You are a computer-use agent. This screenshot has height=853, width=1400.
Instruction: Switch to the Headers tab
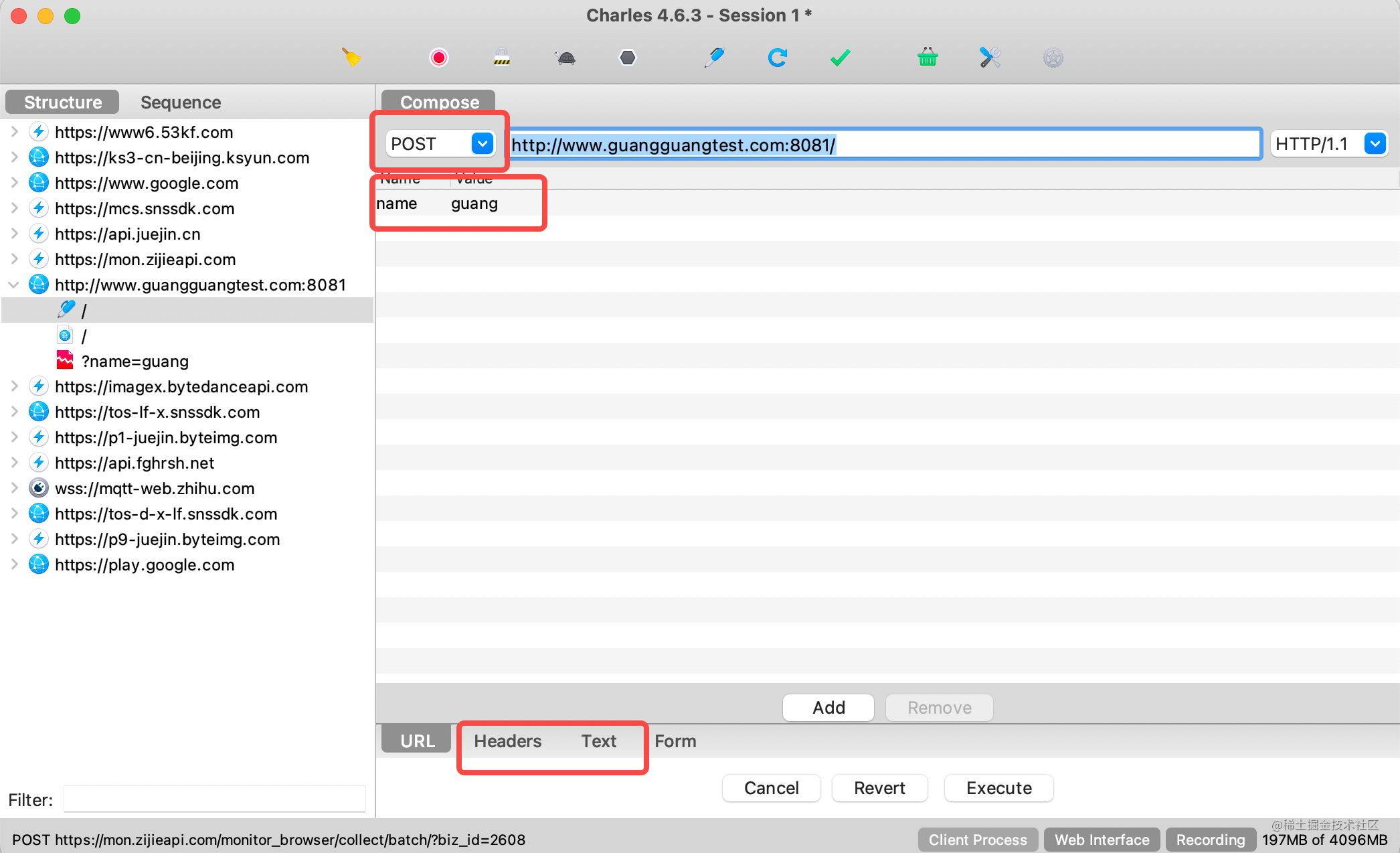coord(507,741)
